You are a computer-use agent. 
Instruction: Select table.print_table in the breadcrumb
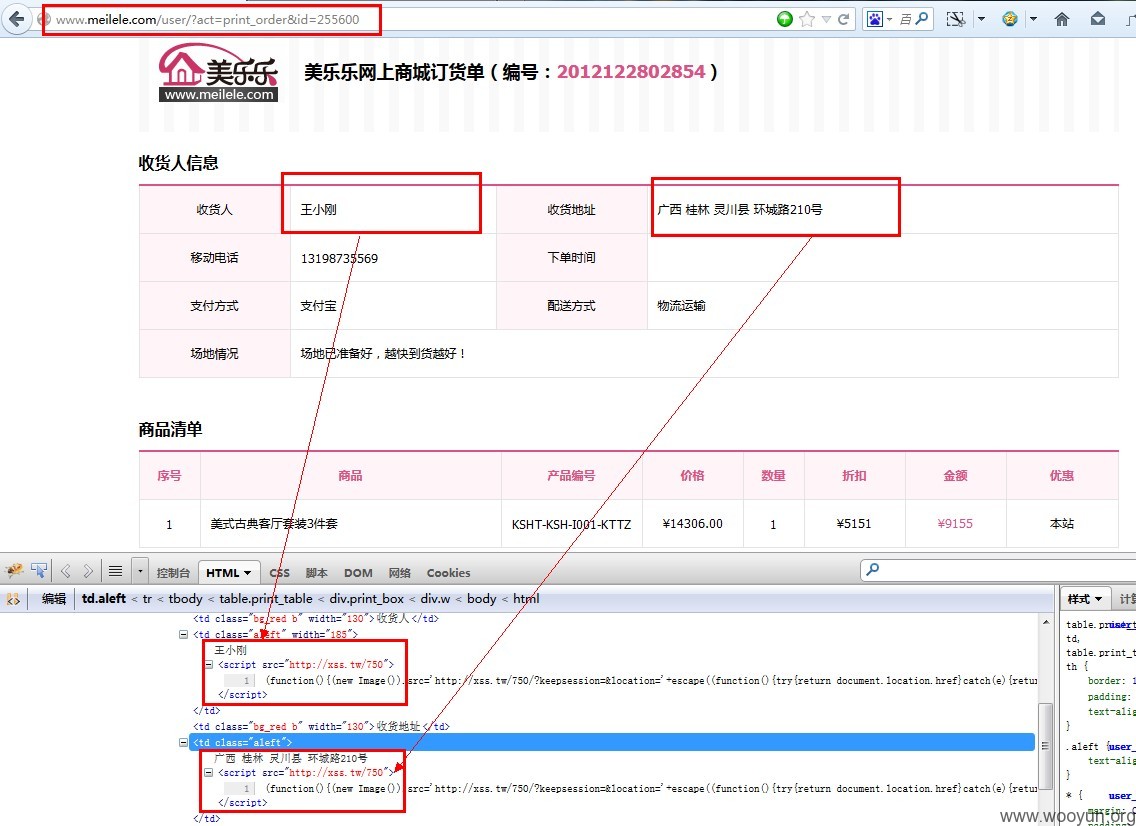coord(266,598)
